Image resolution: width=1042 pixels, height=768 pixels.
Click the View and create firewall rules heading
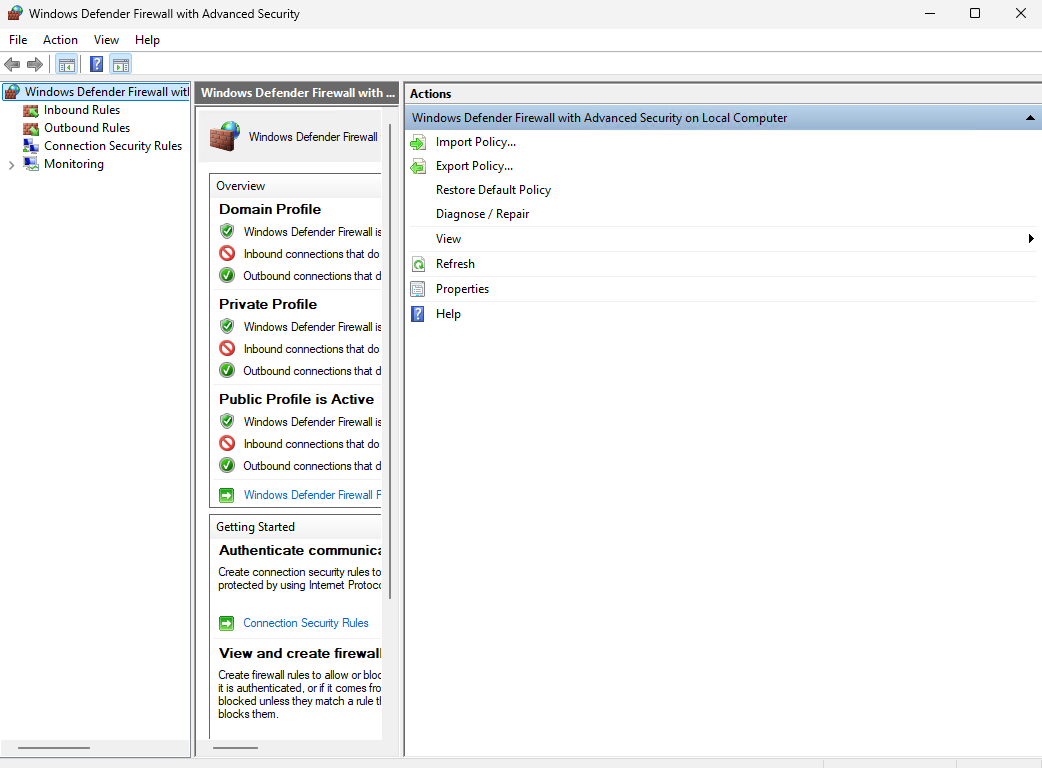click(x=300, y=653)
